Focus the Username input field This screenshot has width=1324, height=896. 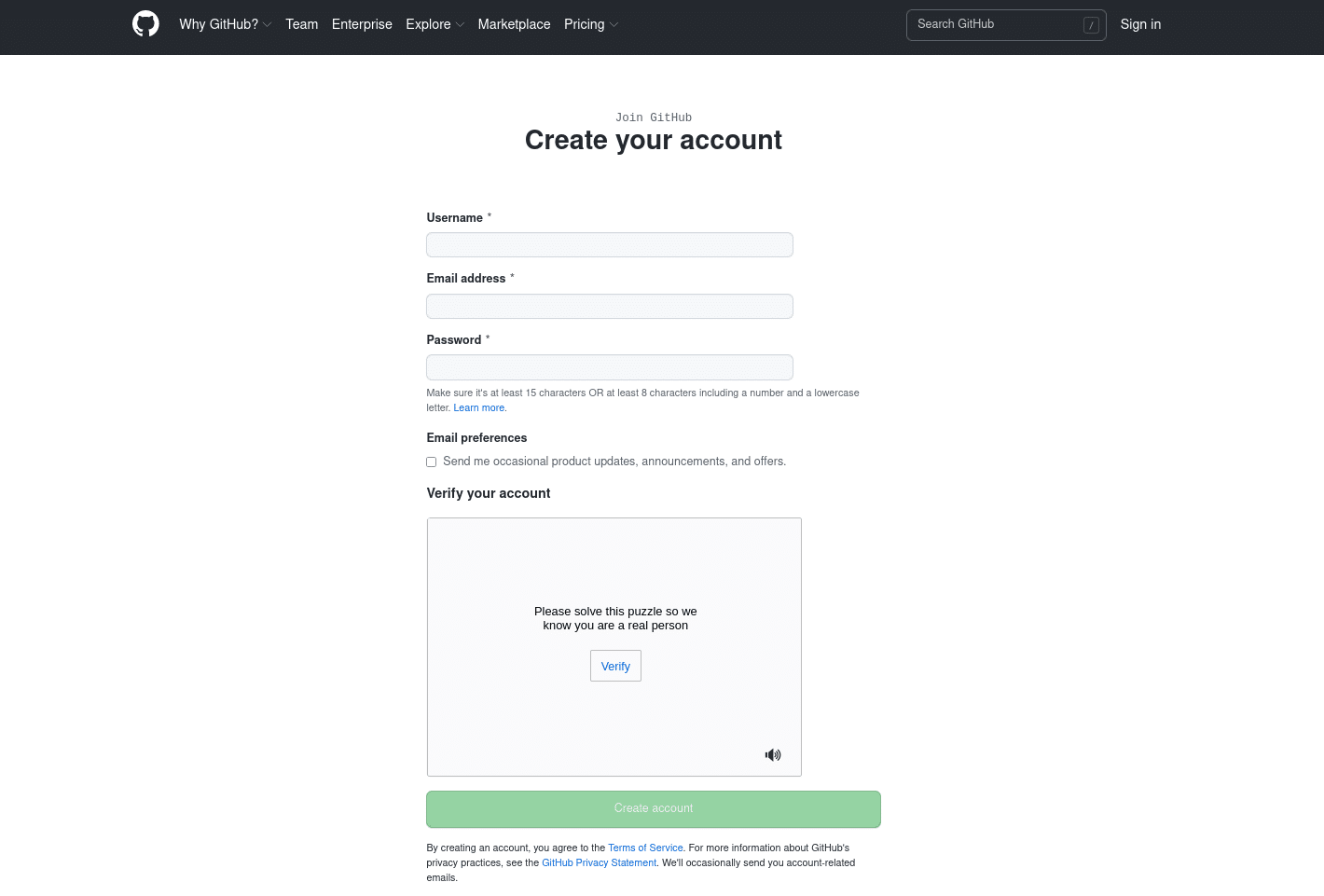pos(610,245)
